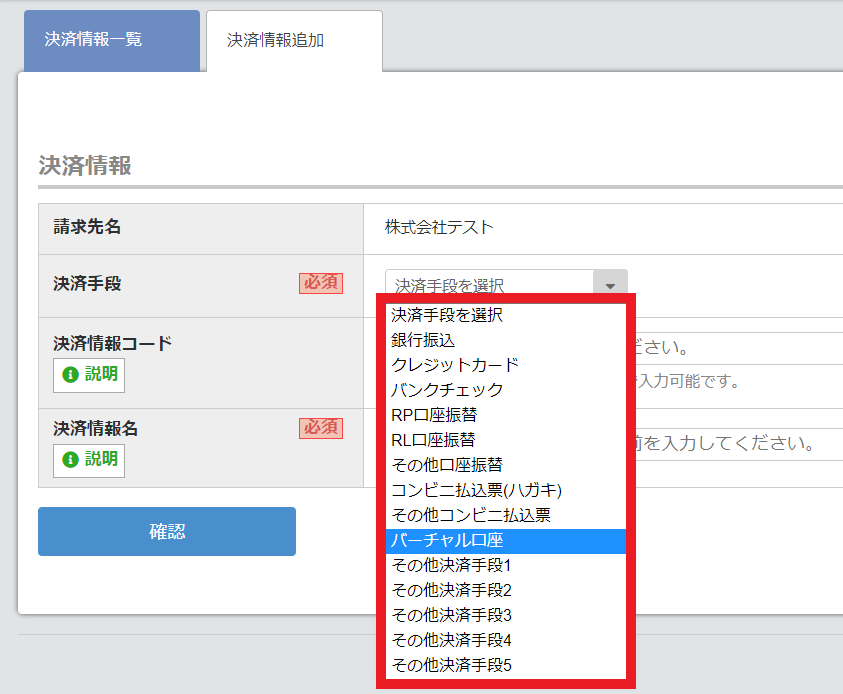Choose highlighted バーチャル口座 option

click(x=454, y=541)
